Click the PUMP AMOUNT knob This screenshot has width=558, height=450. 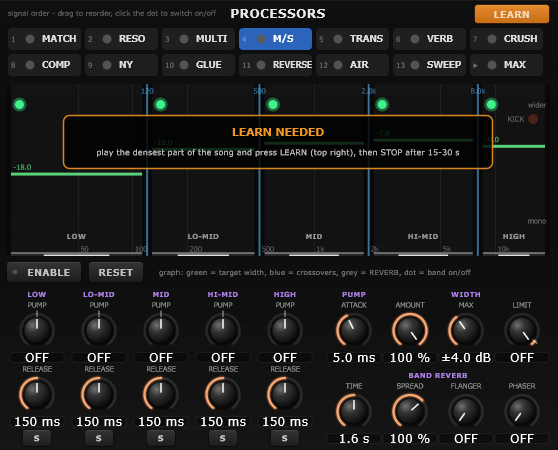(x=410, y=330)
